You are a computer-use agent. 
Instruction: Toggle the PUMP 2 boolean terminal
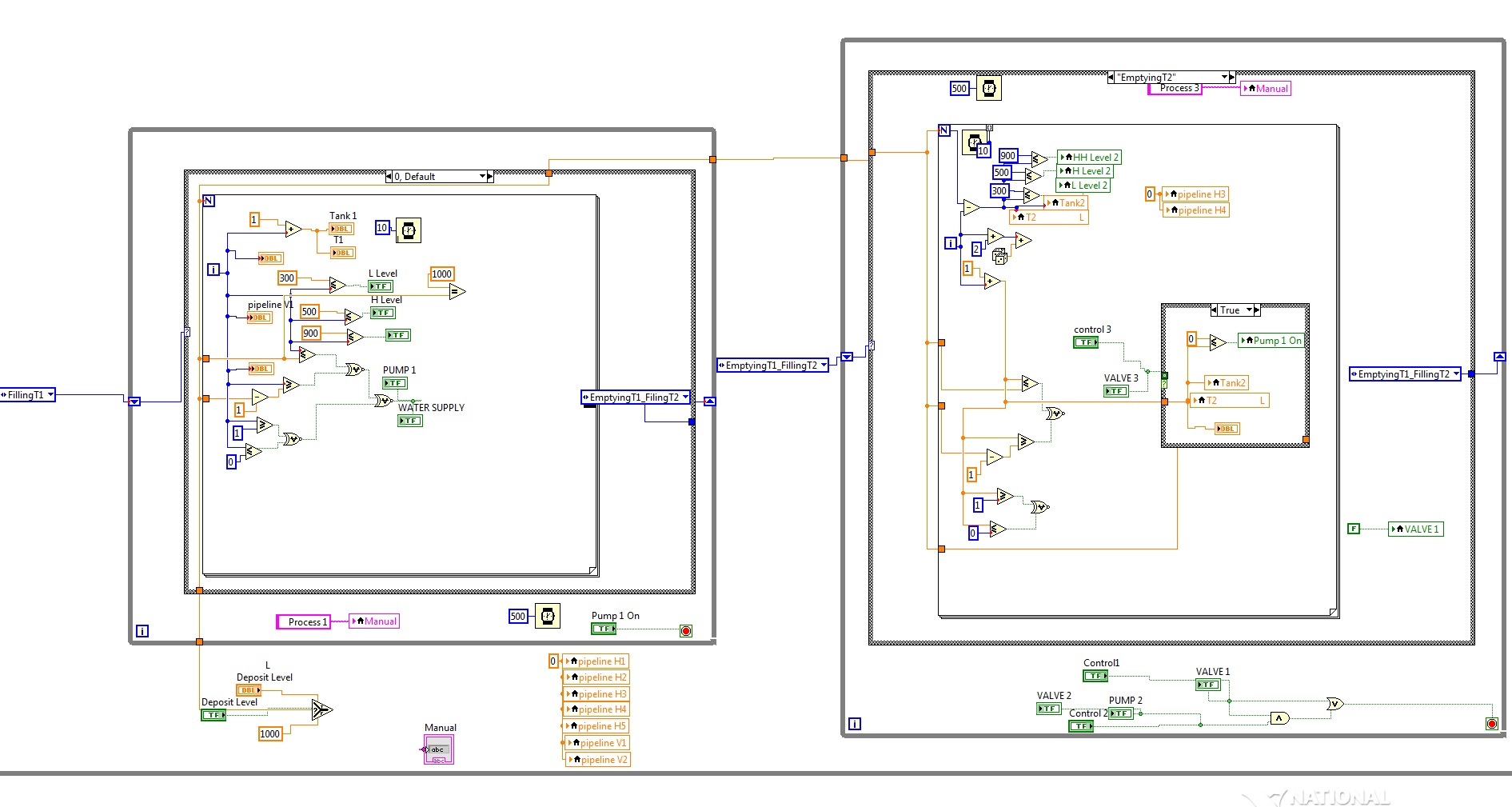(x=1121, y=713)
